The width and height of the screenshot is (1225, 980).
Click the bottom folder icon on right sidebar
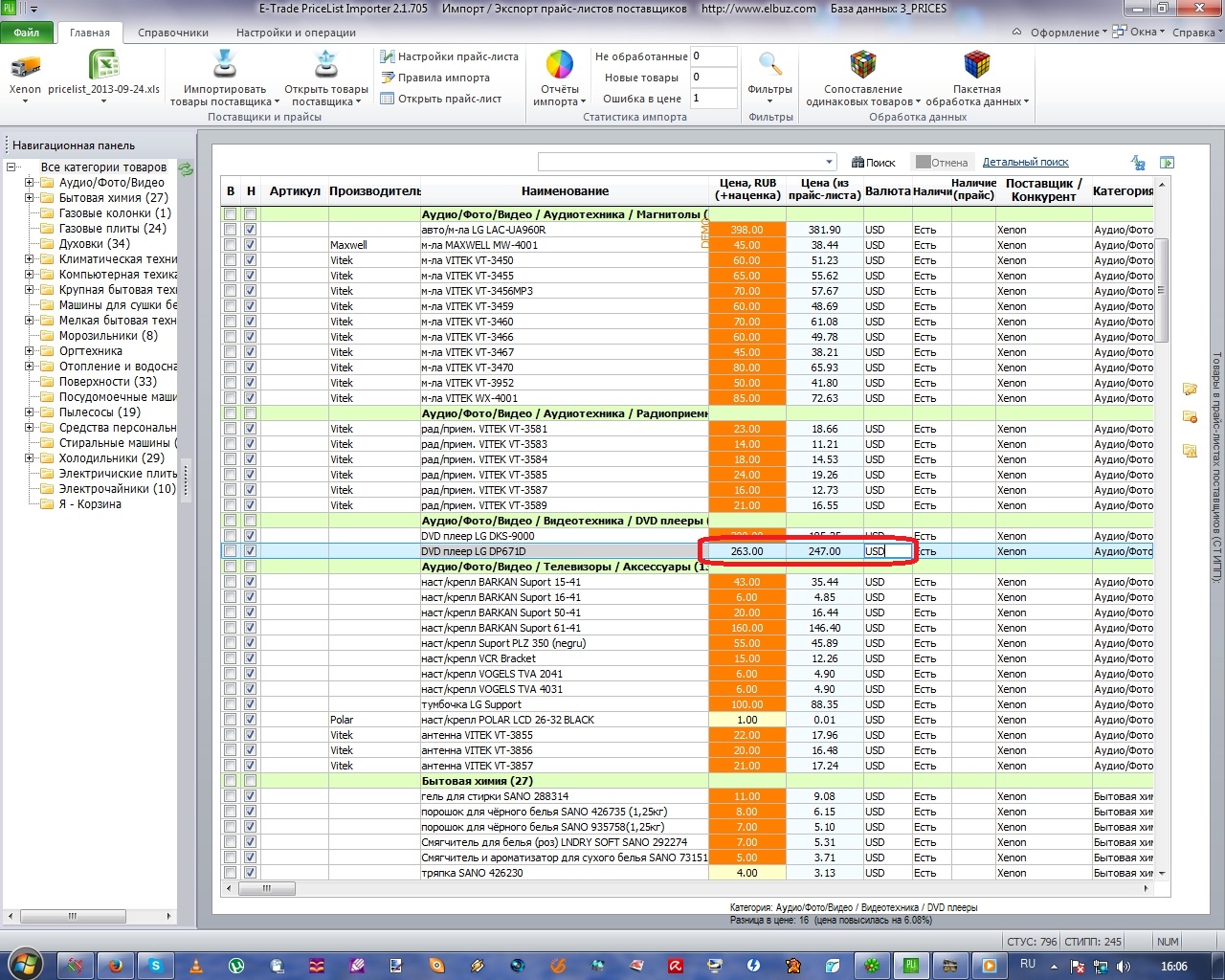coord(1190,450)
